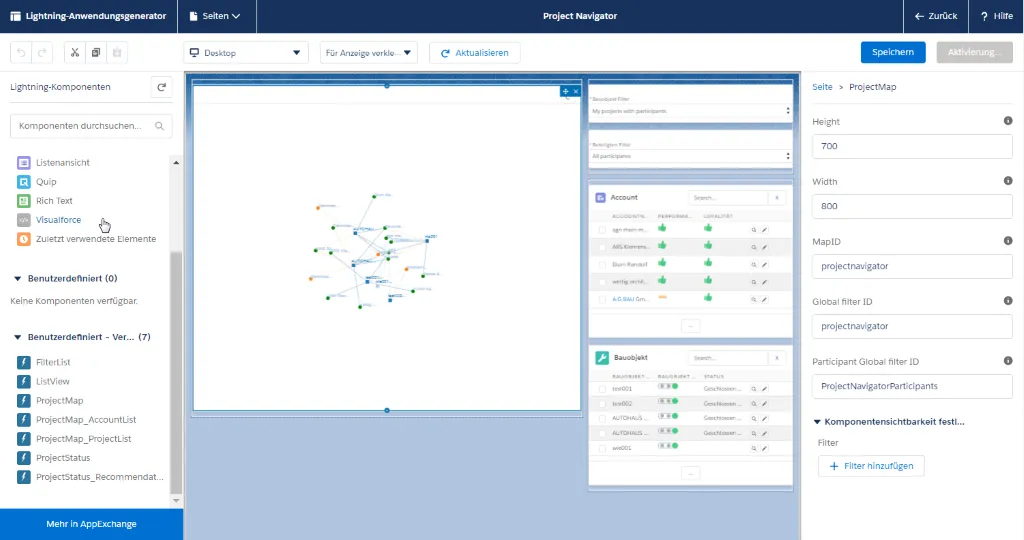Viewport: 1024px width, 540px height.
Task: Click the Seite breadcrumb link
Action: tap(822, 87)
